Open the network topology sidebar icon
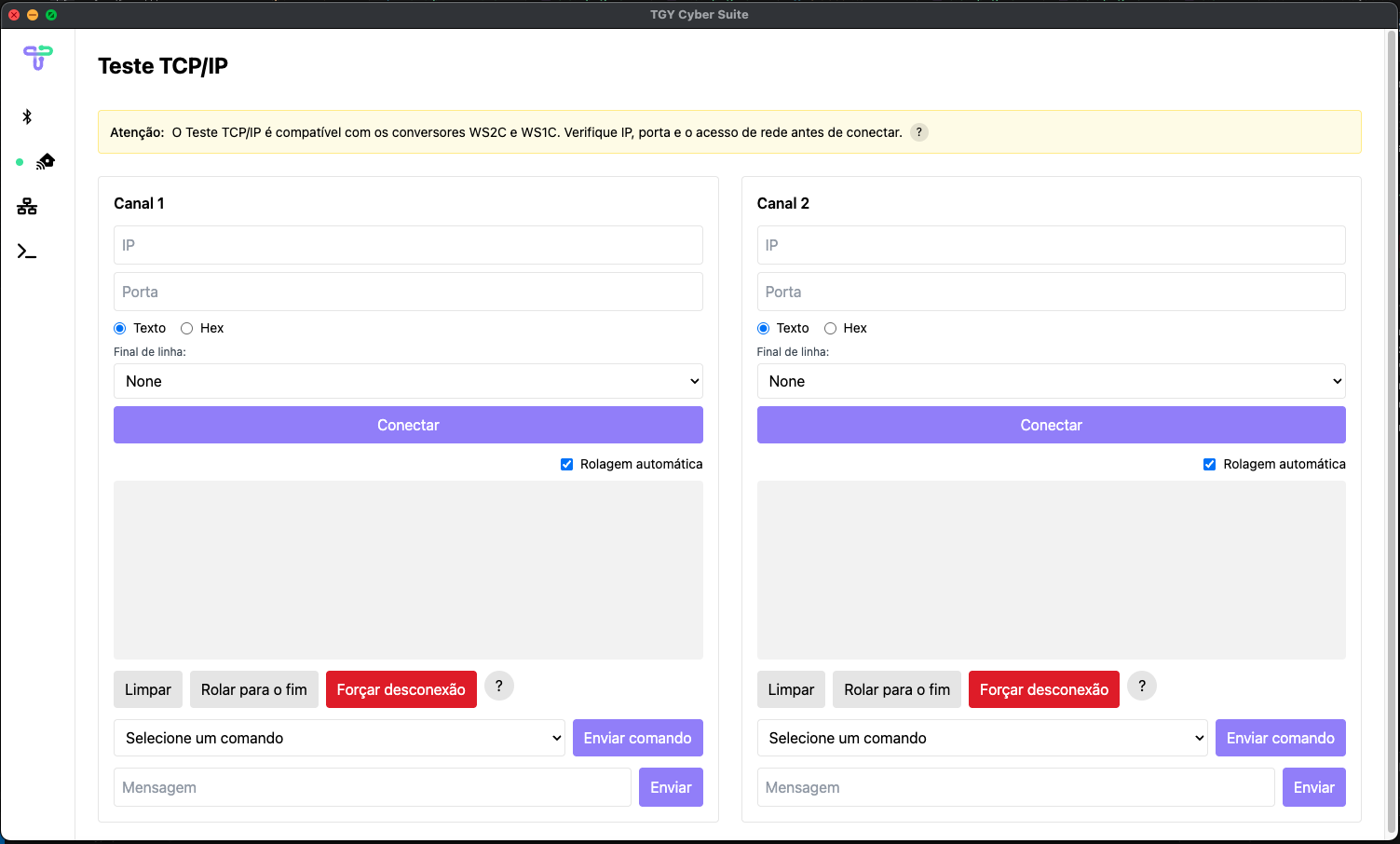1400x844 pixels. [27, 207]
